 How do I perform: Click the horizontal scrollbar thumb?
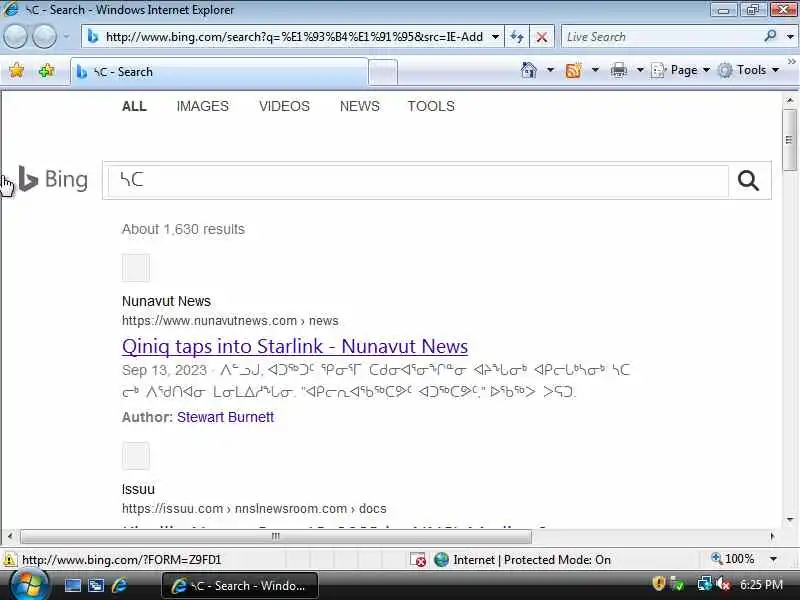[276, 536]
